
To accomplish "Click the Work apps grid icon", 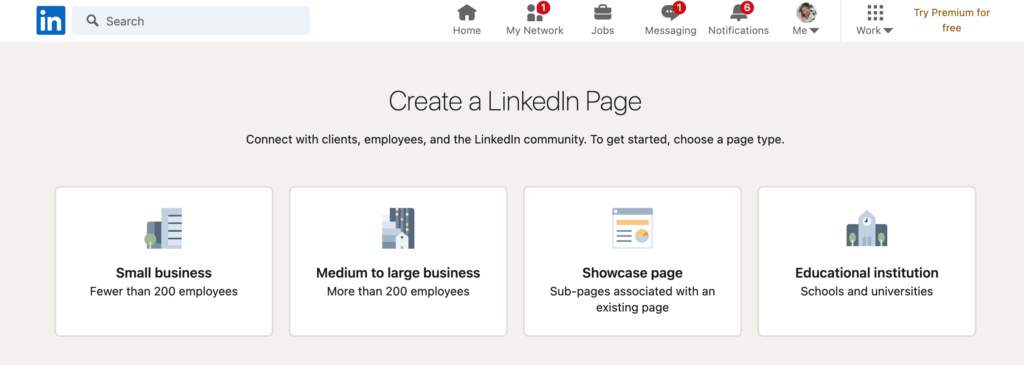I will pos(875,12).
